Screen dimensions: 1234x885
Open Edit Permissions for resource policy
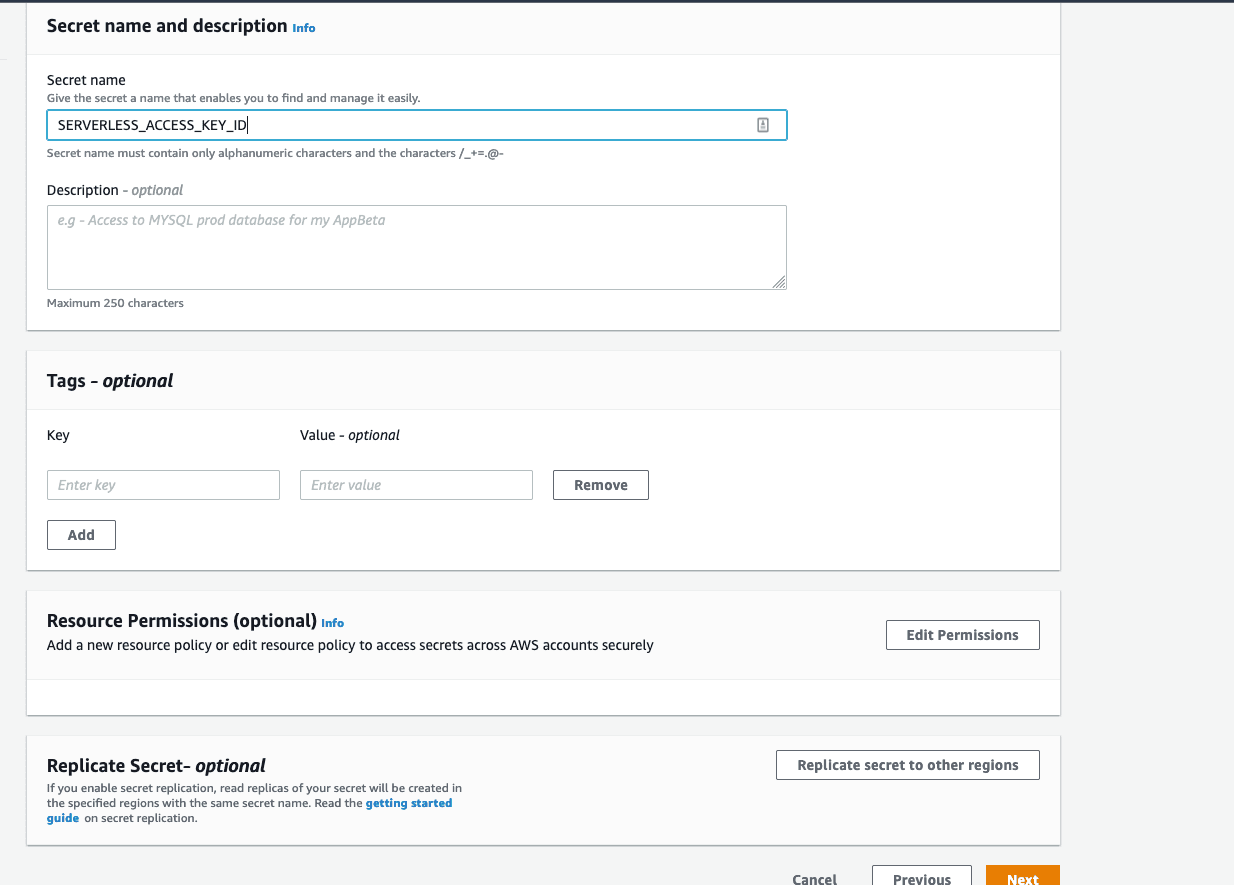coord(962,635)
